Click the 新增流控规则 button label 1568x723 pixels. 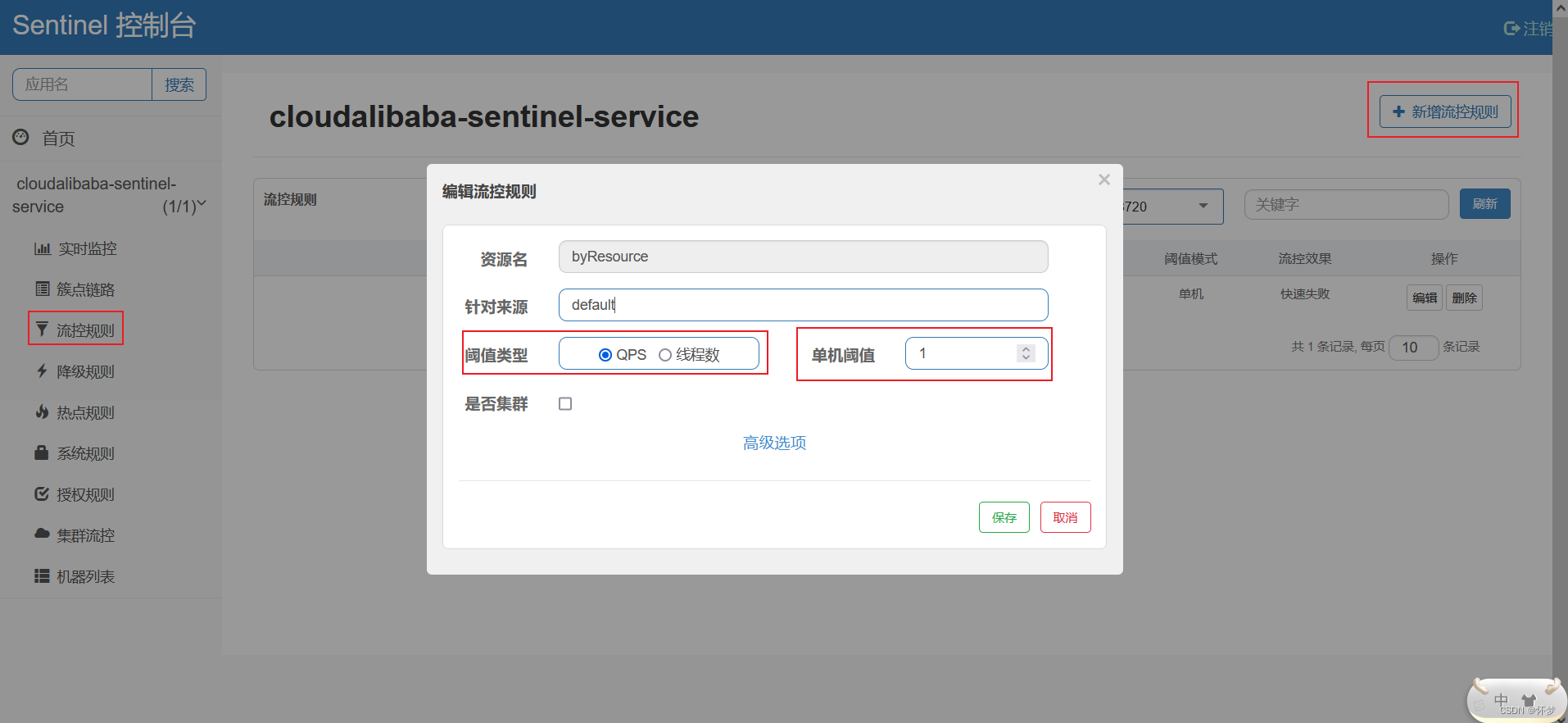tap(1455, 111)
